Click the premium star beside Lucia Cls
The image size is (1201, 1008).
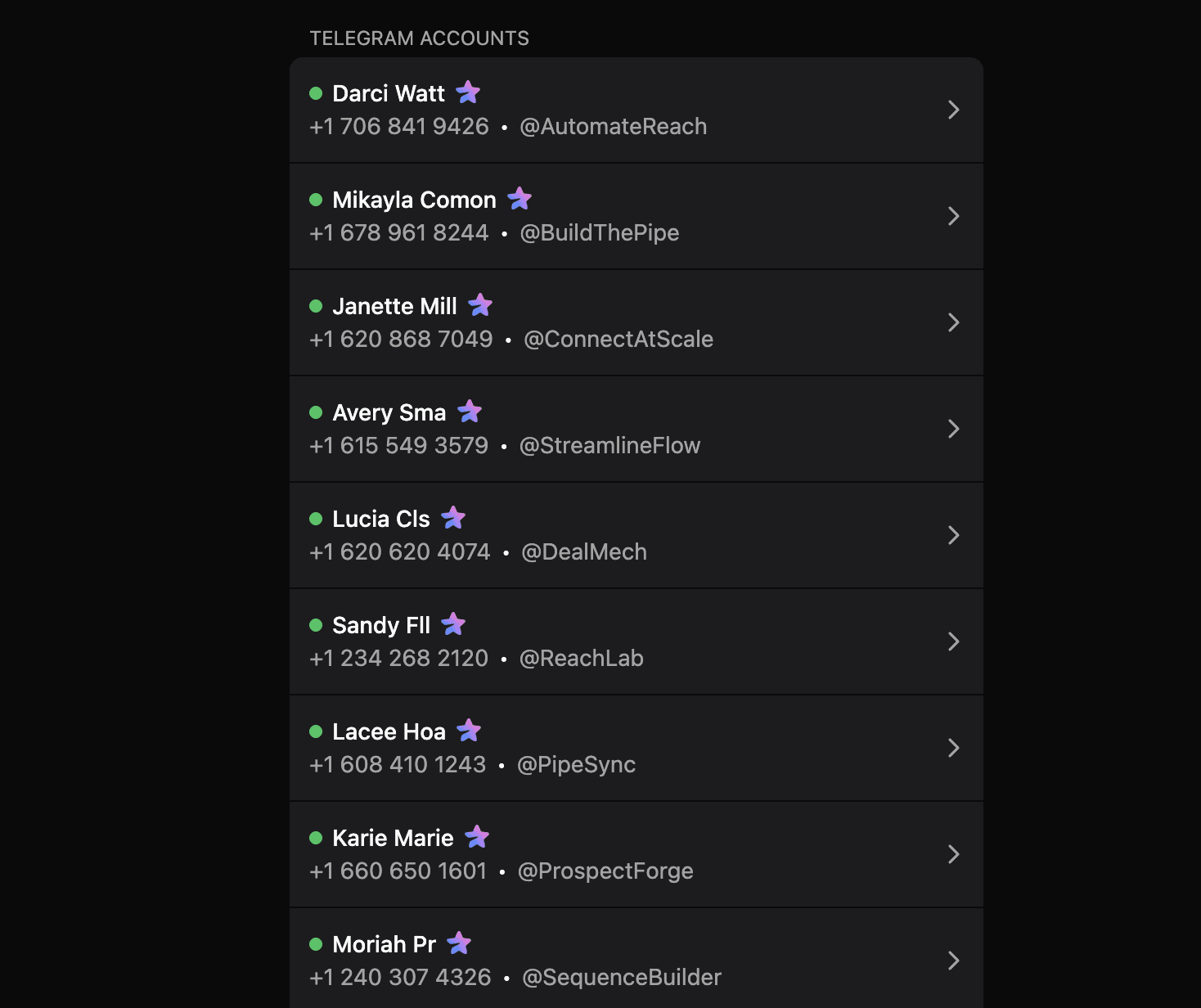tap(455, 518)
